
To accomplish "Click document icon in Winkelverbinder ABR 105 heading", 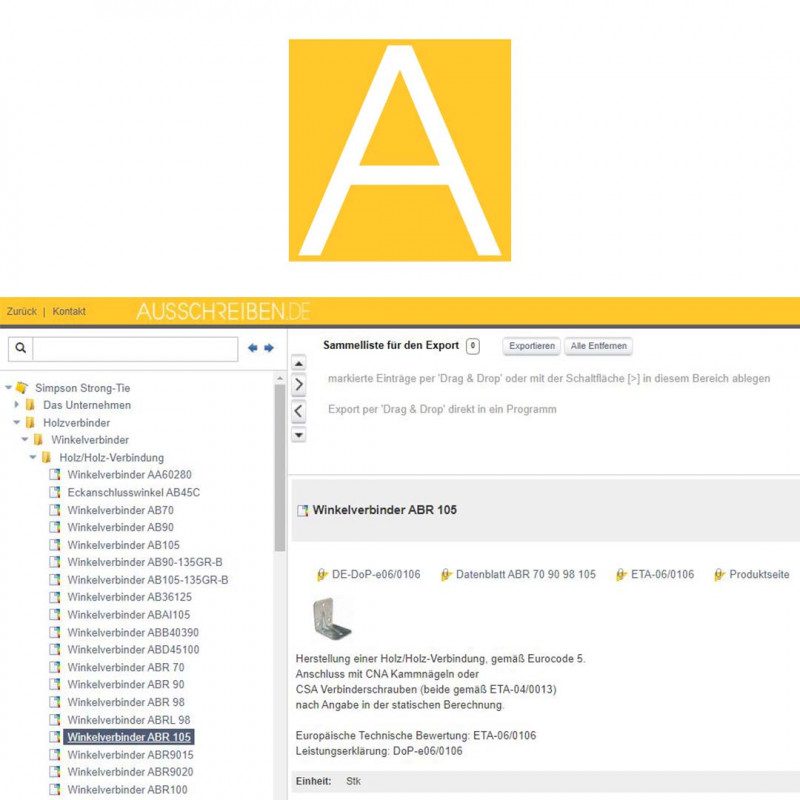I will 303,510.
